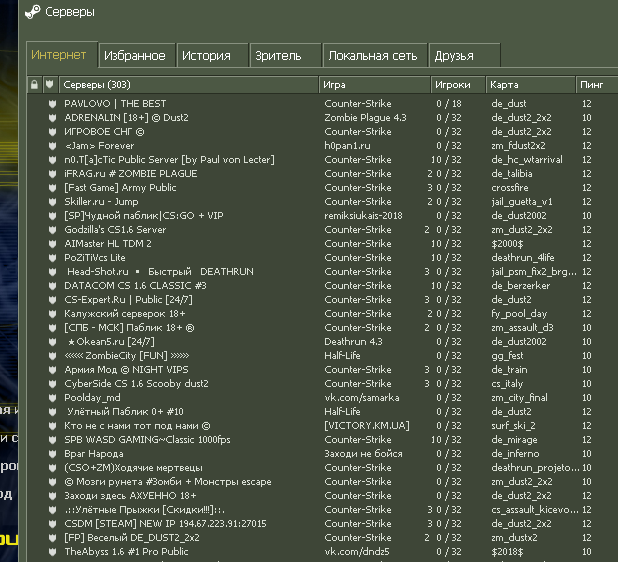
Task: Sort by Серверы (303) column header
Action: (188, 85)
